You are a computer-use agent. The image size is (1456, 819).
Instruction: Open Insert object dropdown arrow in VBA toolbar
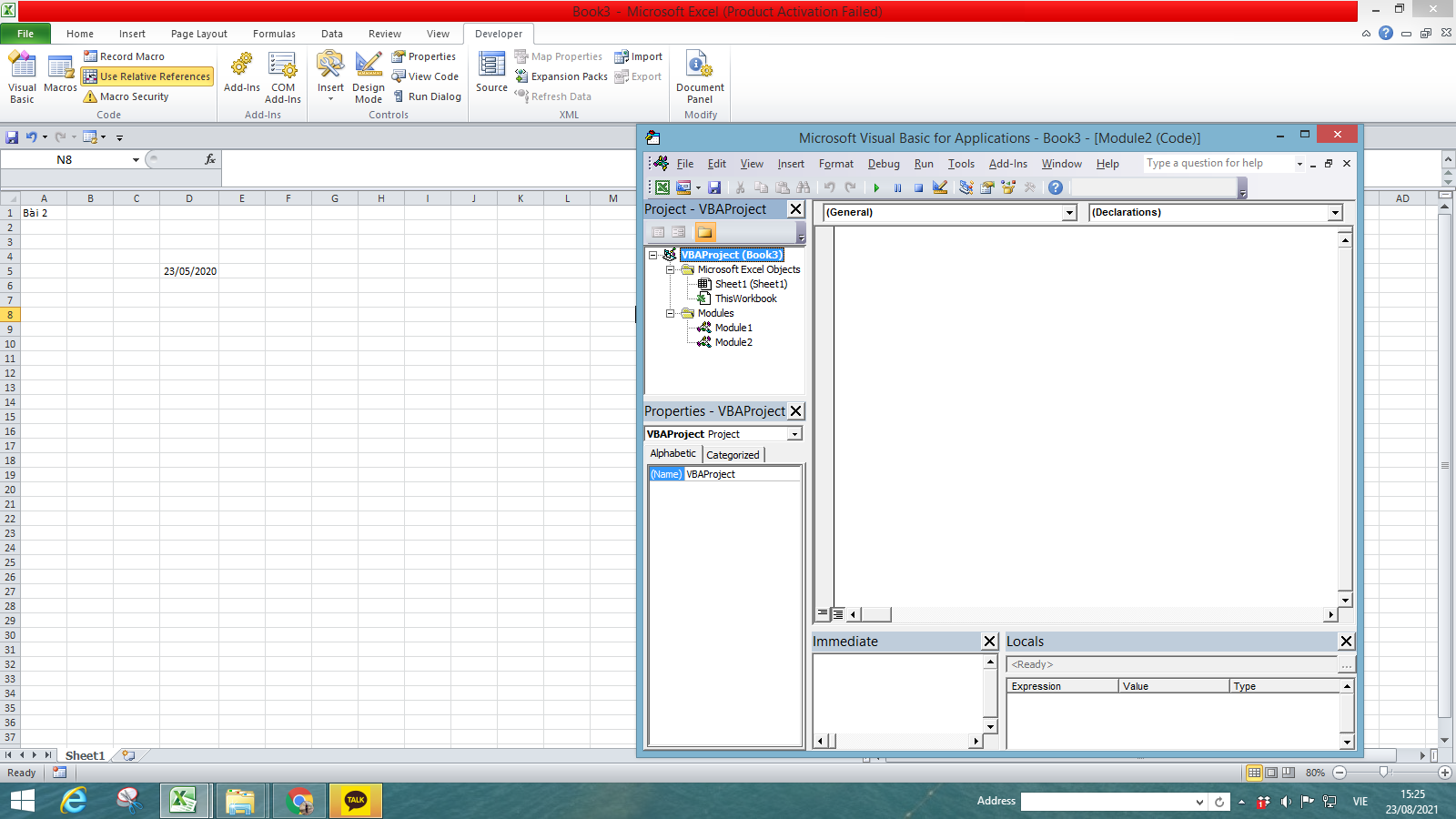(698, 187)
